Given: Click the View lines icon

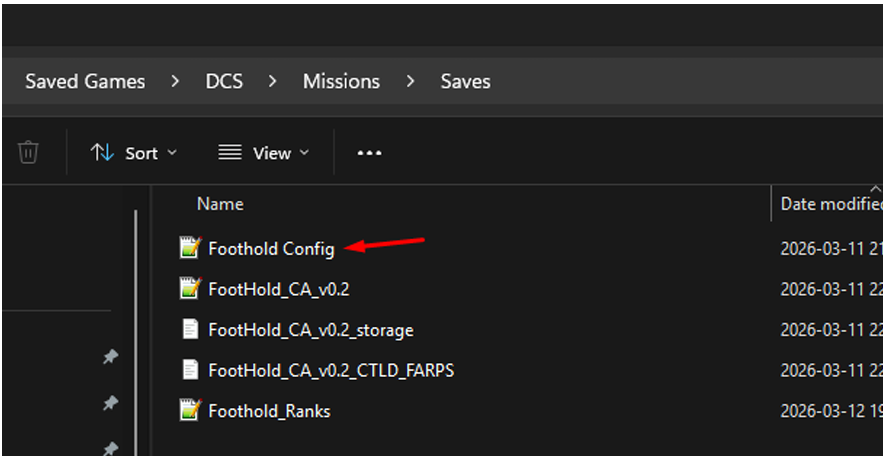Looking at the screenshot, I should click(x=230, y=153).
